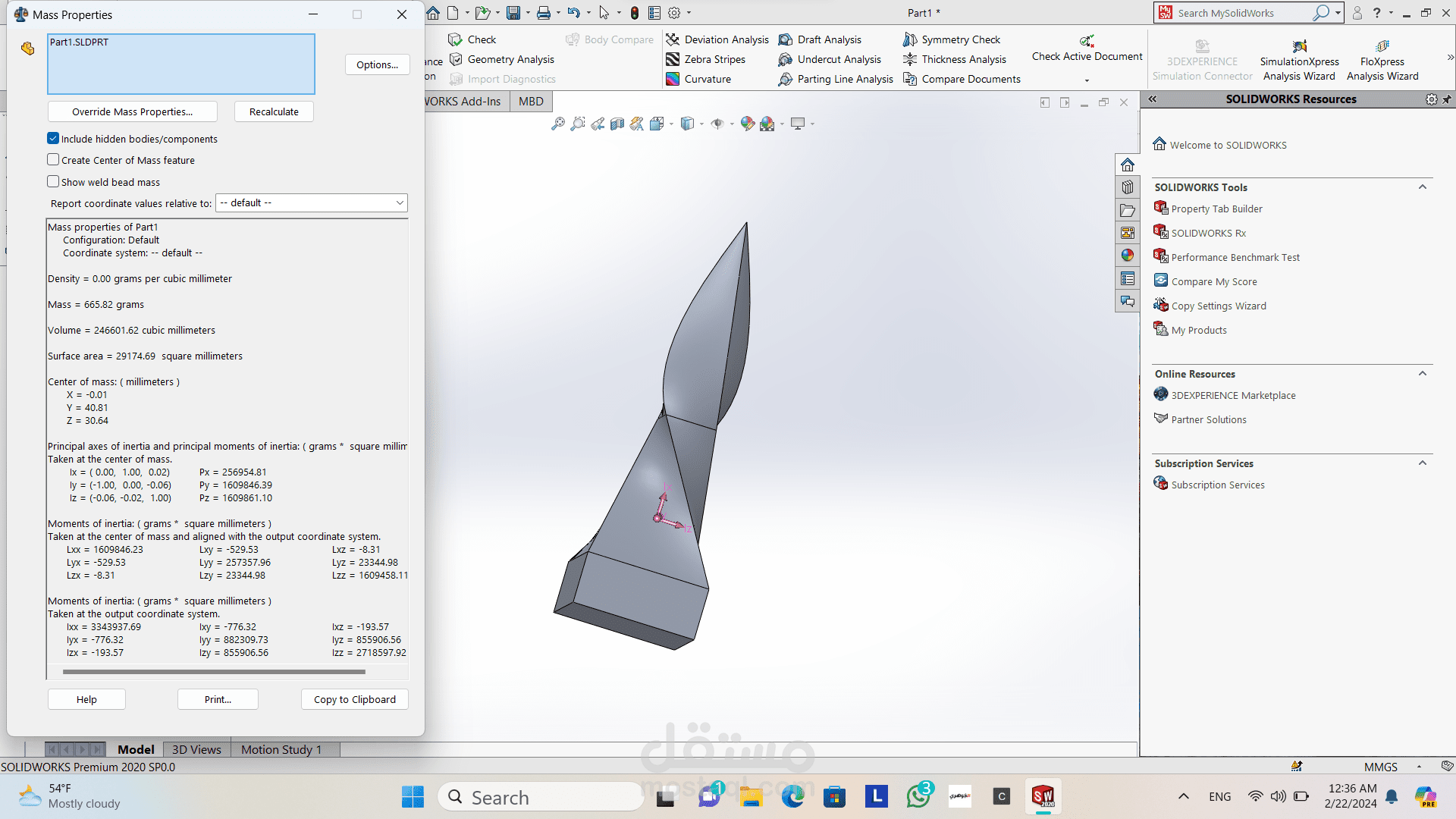Open Microsoft Edge from taskbar
The height and width of the screenshot is (819, 1456).
tap(793, 796)
